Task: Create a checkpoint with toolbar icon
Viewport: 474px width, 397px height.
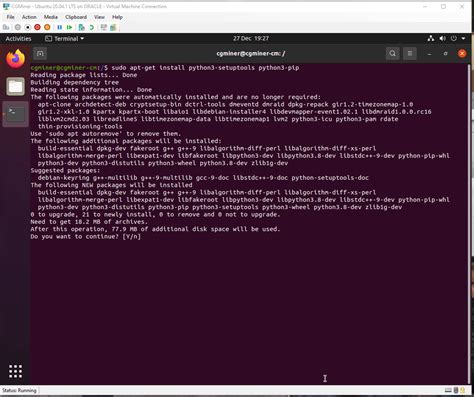Action: tap(81, 27)
